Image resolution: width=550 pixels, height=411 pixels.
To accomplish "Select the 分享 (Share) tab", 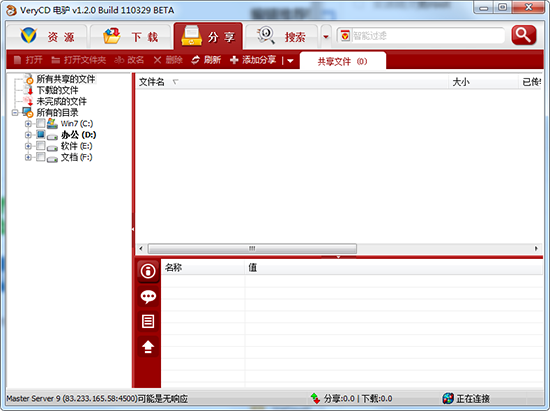I will coord(208,36).
